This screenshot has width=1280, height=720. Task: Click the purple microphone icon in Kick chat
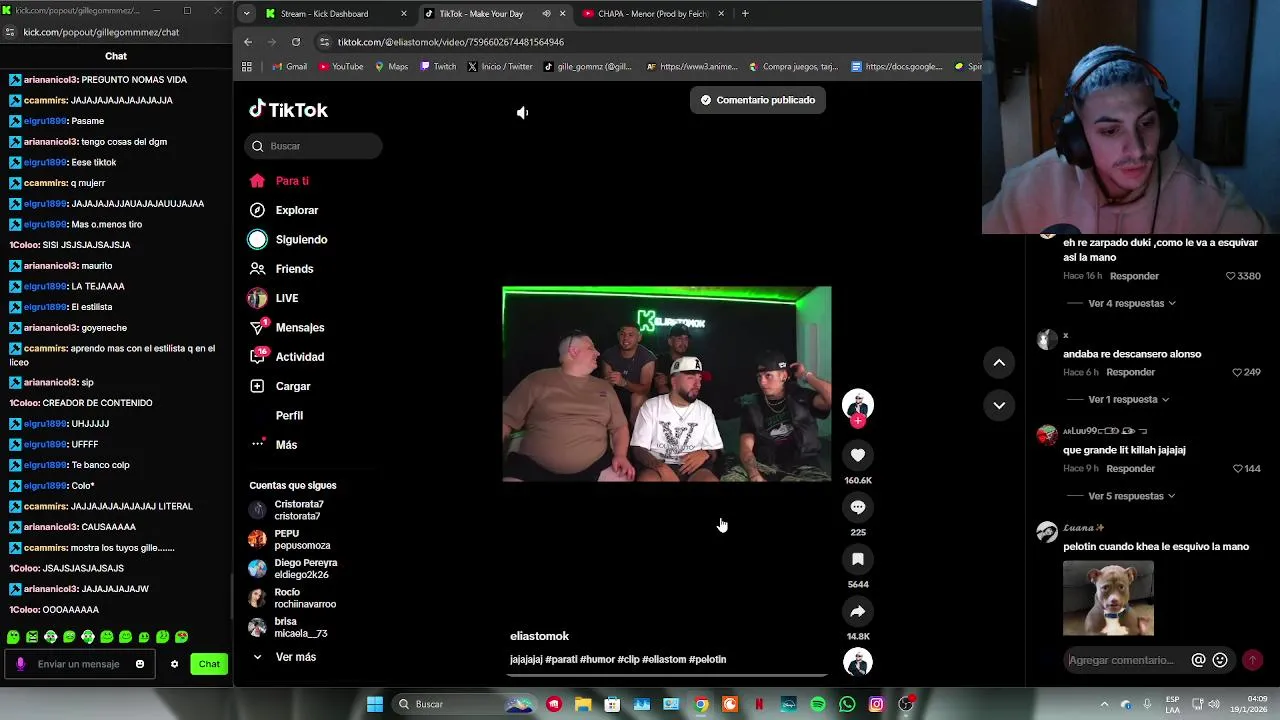tap(20, 664)
